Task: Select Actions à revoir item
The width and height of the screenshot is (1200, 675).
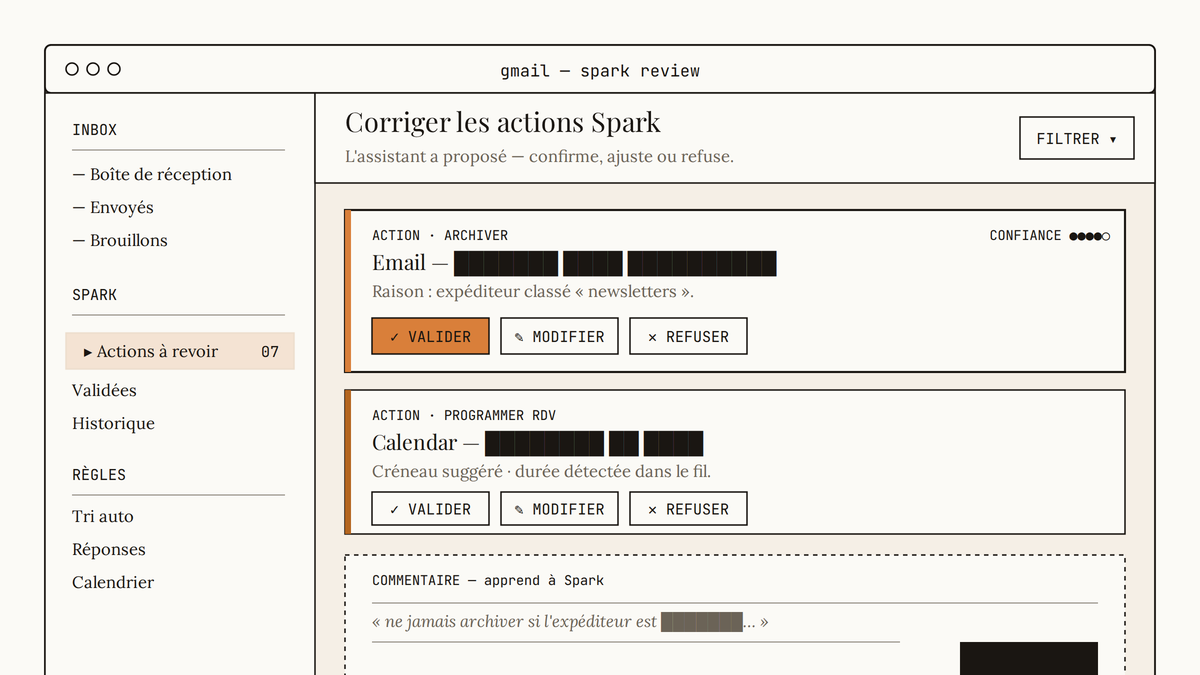Action: (180, 351)
